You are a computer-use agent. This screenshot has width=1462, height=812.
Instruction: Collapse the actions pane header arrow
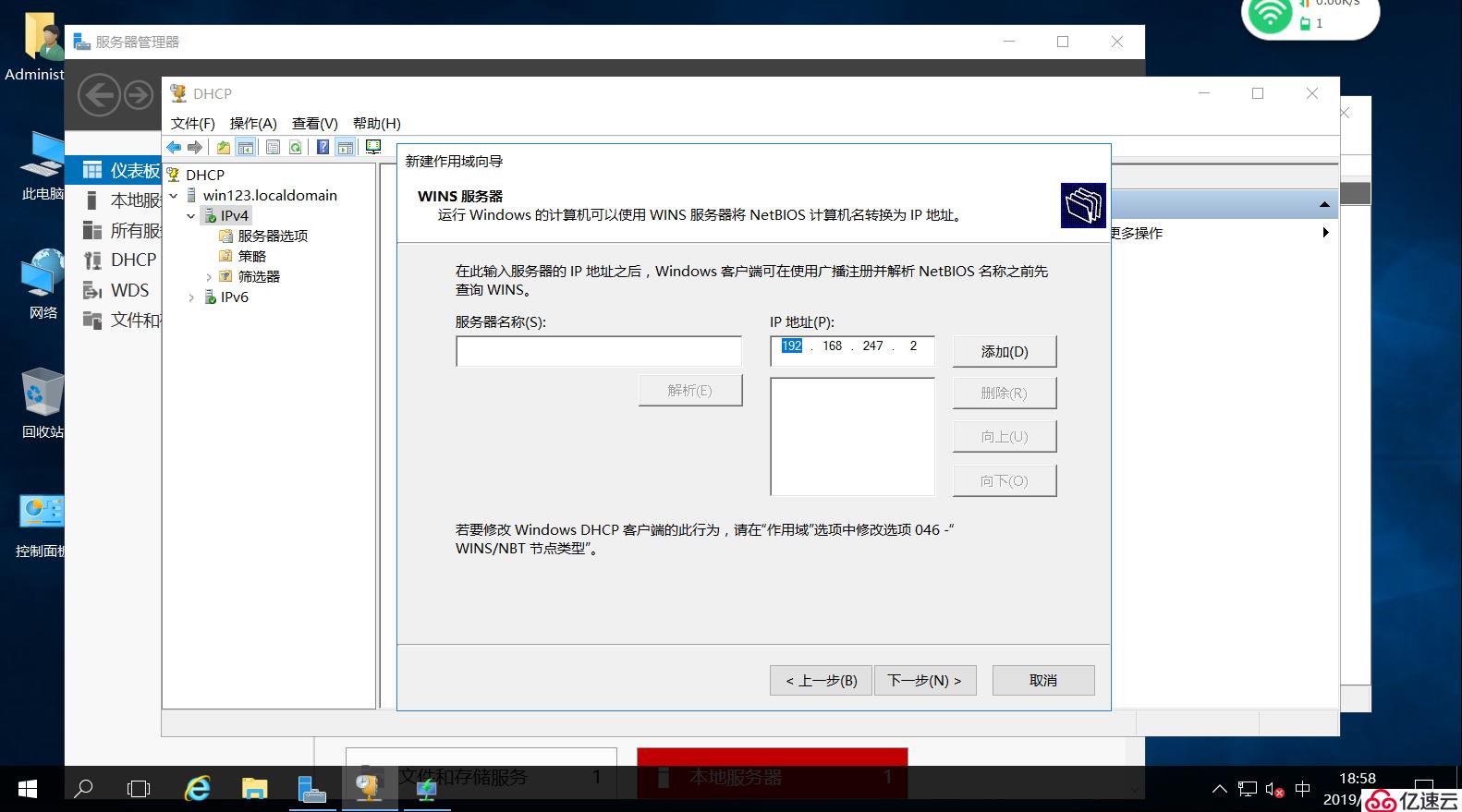[x=1324, y=204]
